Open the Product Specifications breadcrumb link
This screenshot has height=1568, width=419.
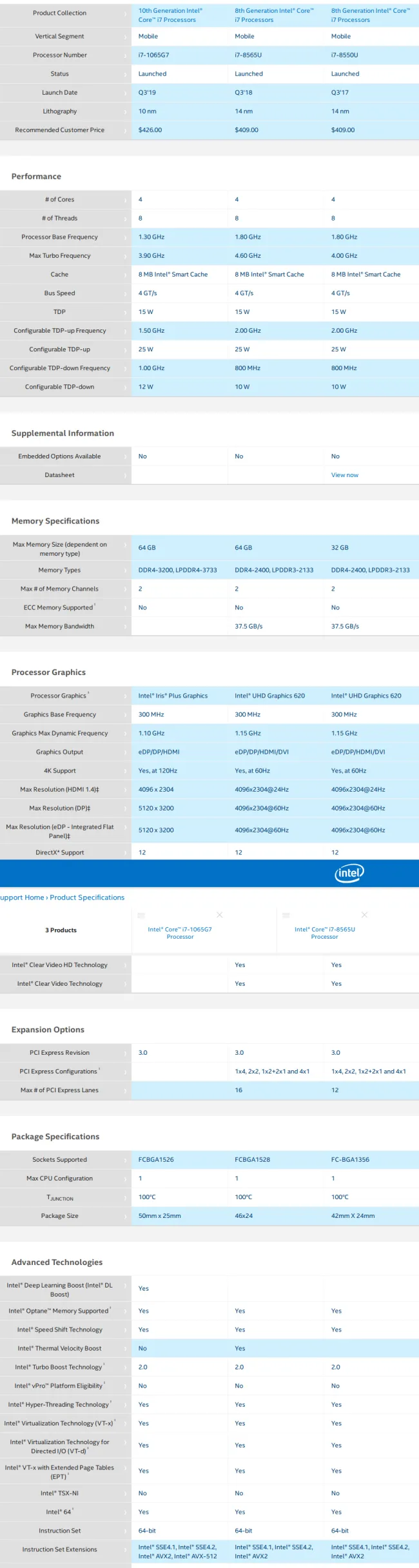coord(87,897)
